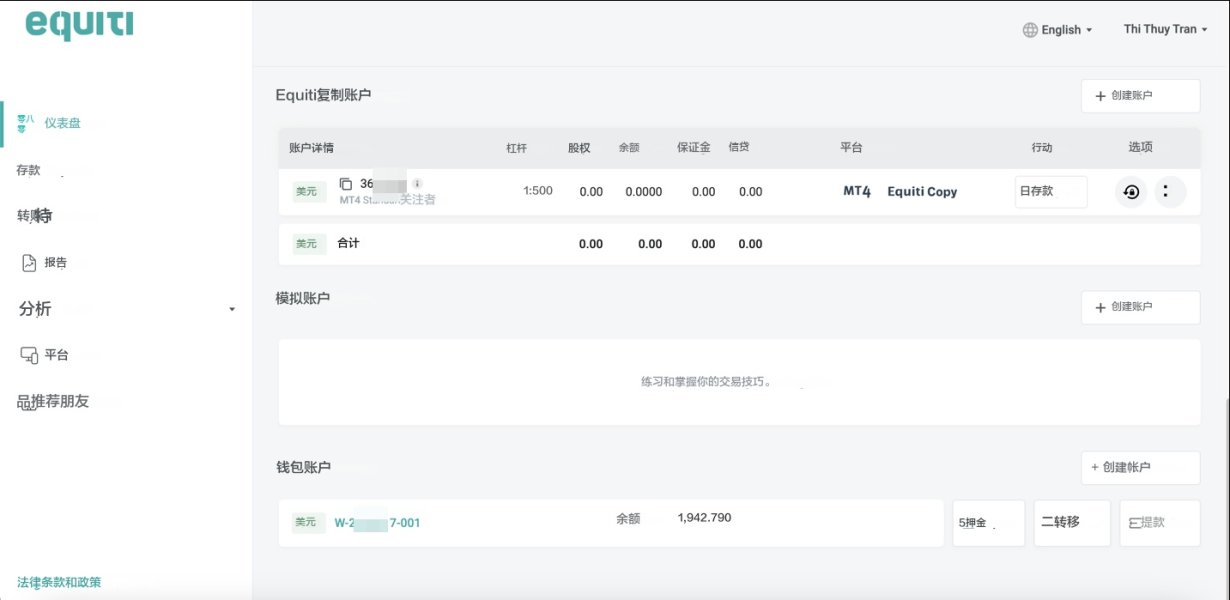Click the globe language icon
The height and width of the screenshot is (600, 1230).
point(1030,30)
